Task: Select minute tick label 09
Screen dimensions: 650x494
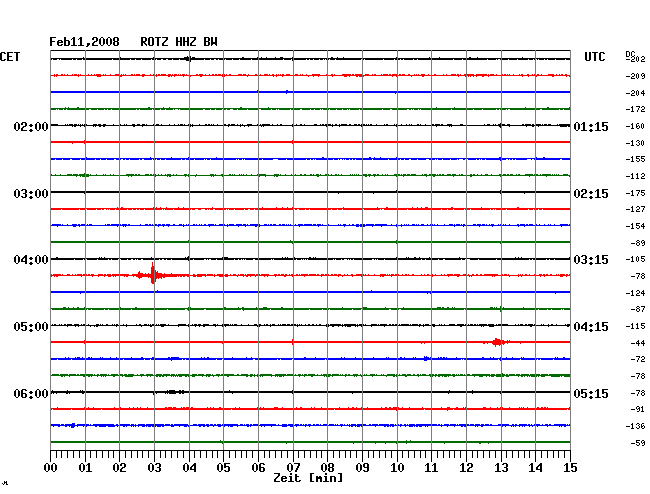Action: 362,467
